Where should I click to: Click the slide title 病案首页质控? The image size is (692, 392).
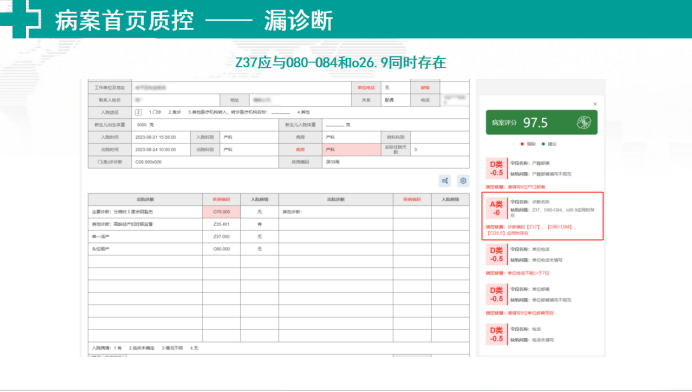click(x=124, y=21)
